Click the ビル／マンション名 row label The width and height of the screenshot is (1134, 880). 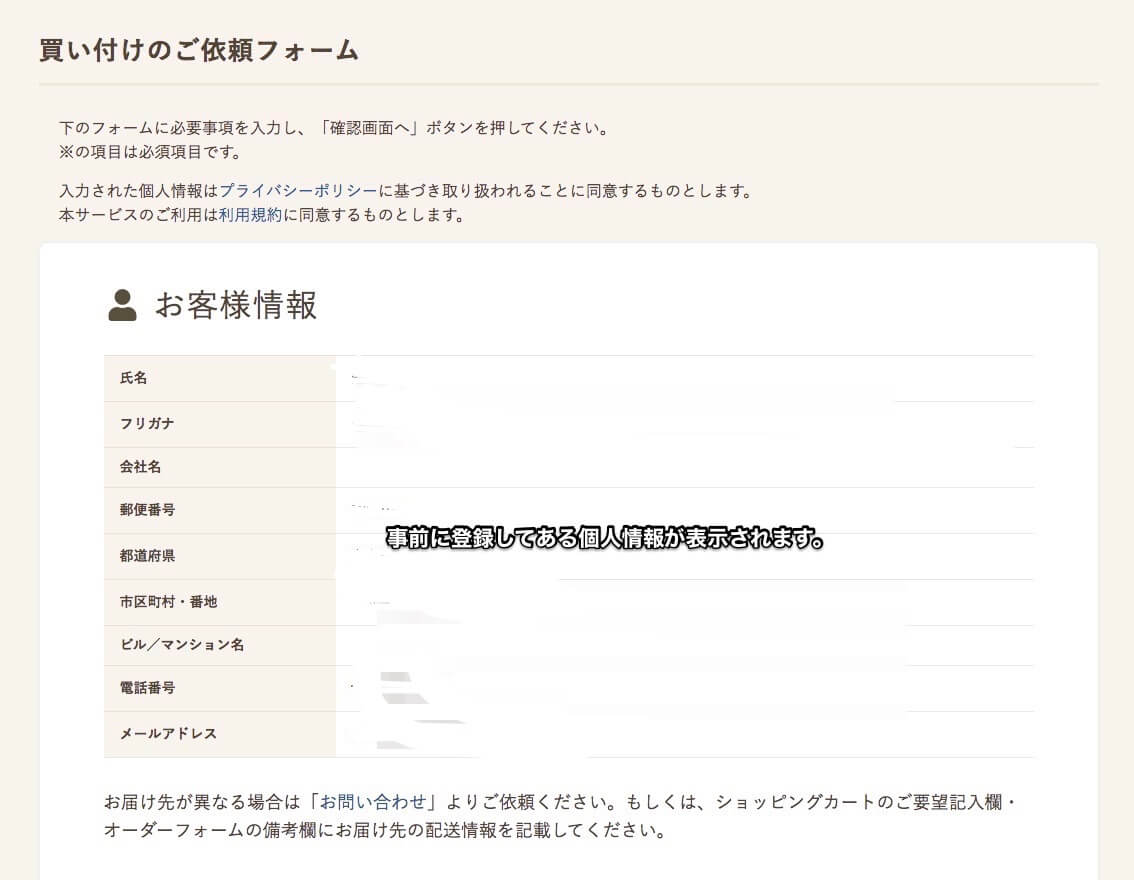click(182, 645)
